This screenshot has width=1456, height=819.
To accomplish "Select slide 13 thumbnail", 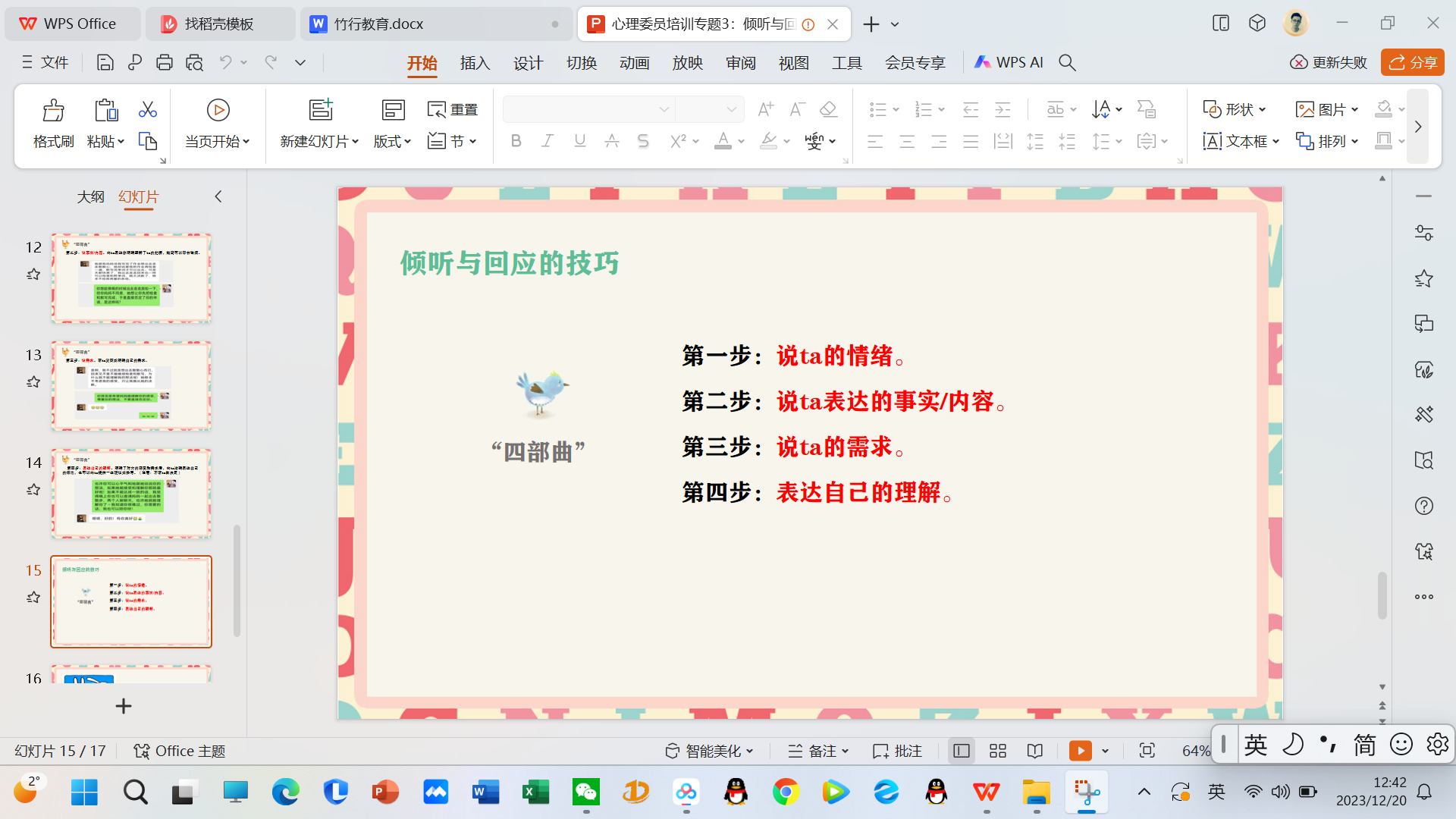I will click(131, 385).
